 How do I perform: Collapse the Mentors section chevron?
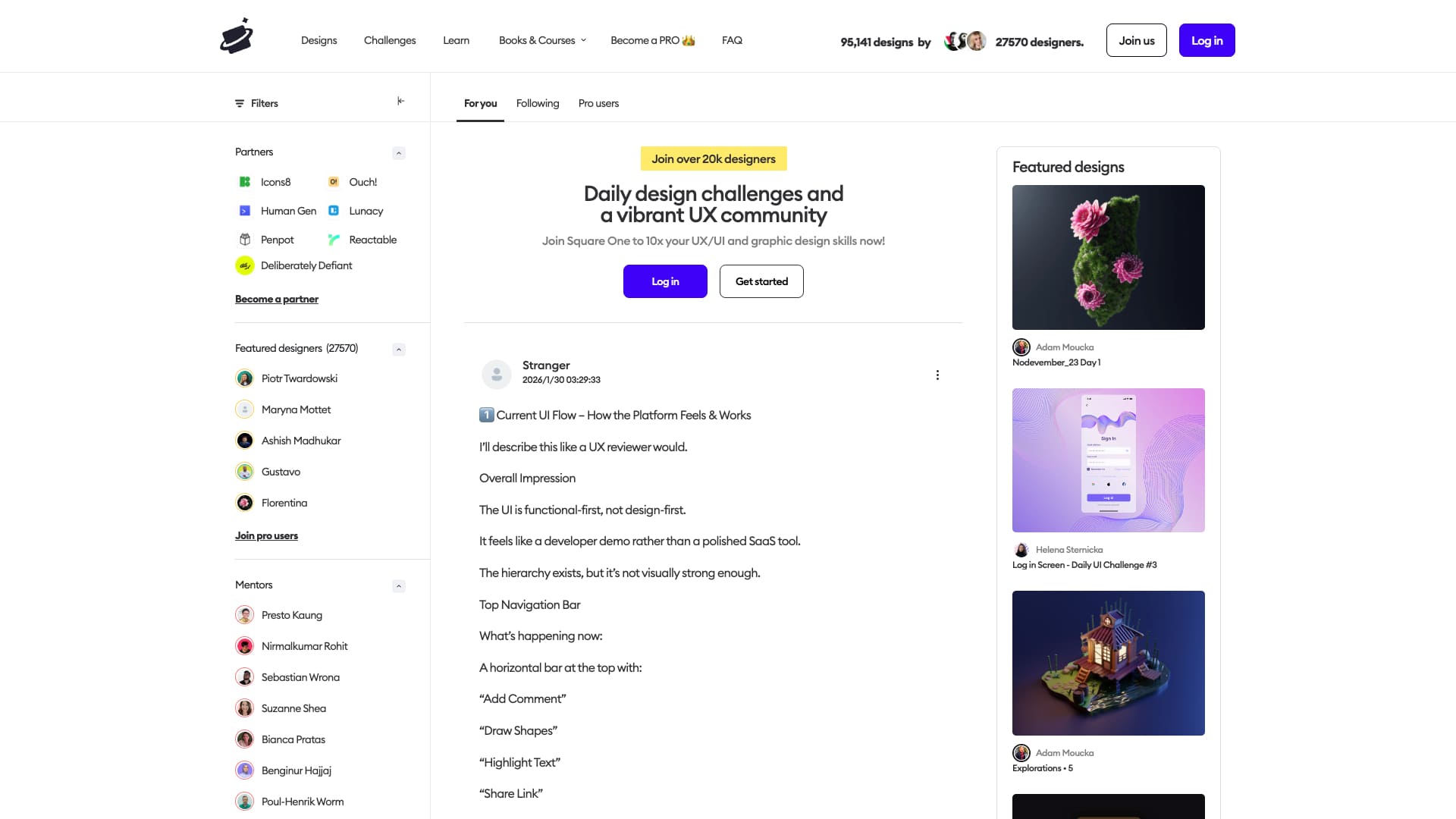pyautogui.click(x=399, y=586)
